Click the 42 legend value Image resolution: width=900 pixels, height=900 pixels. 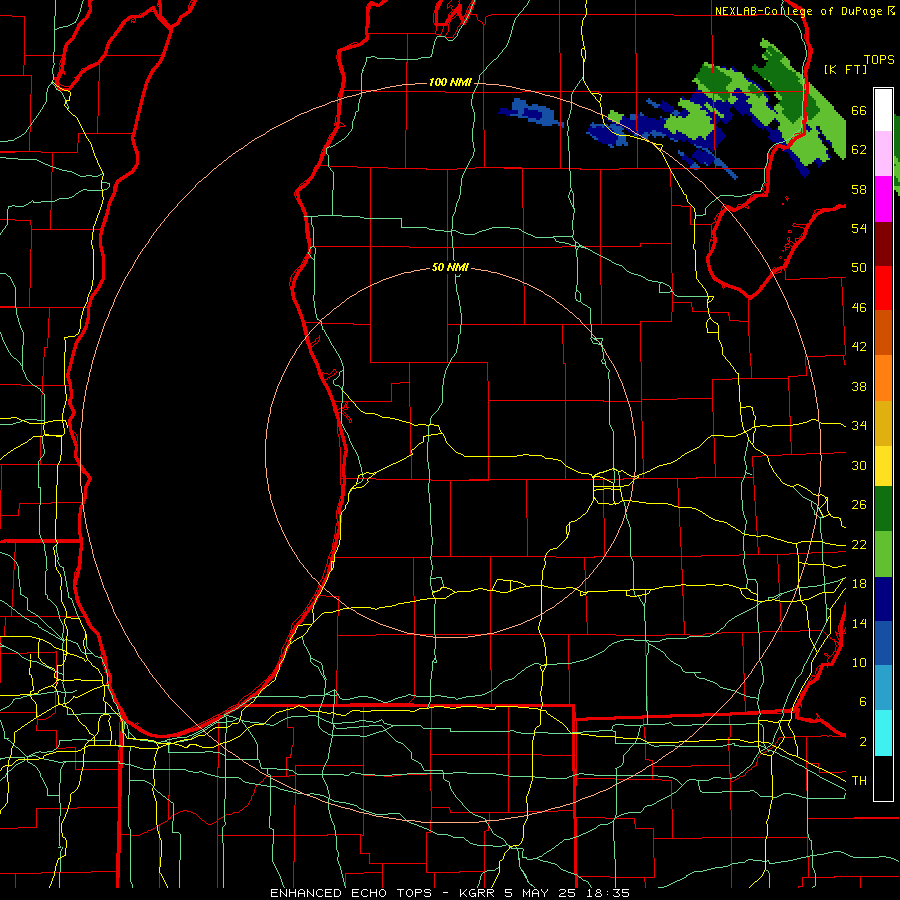[859, 346]
